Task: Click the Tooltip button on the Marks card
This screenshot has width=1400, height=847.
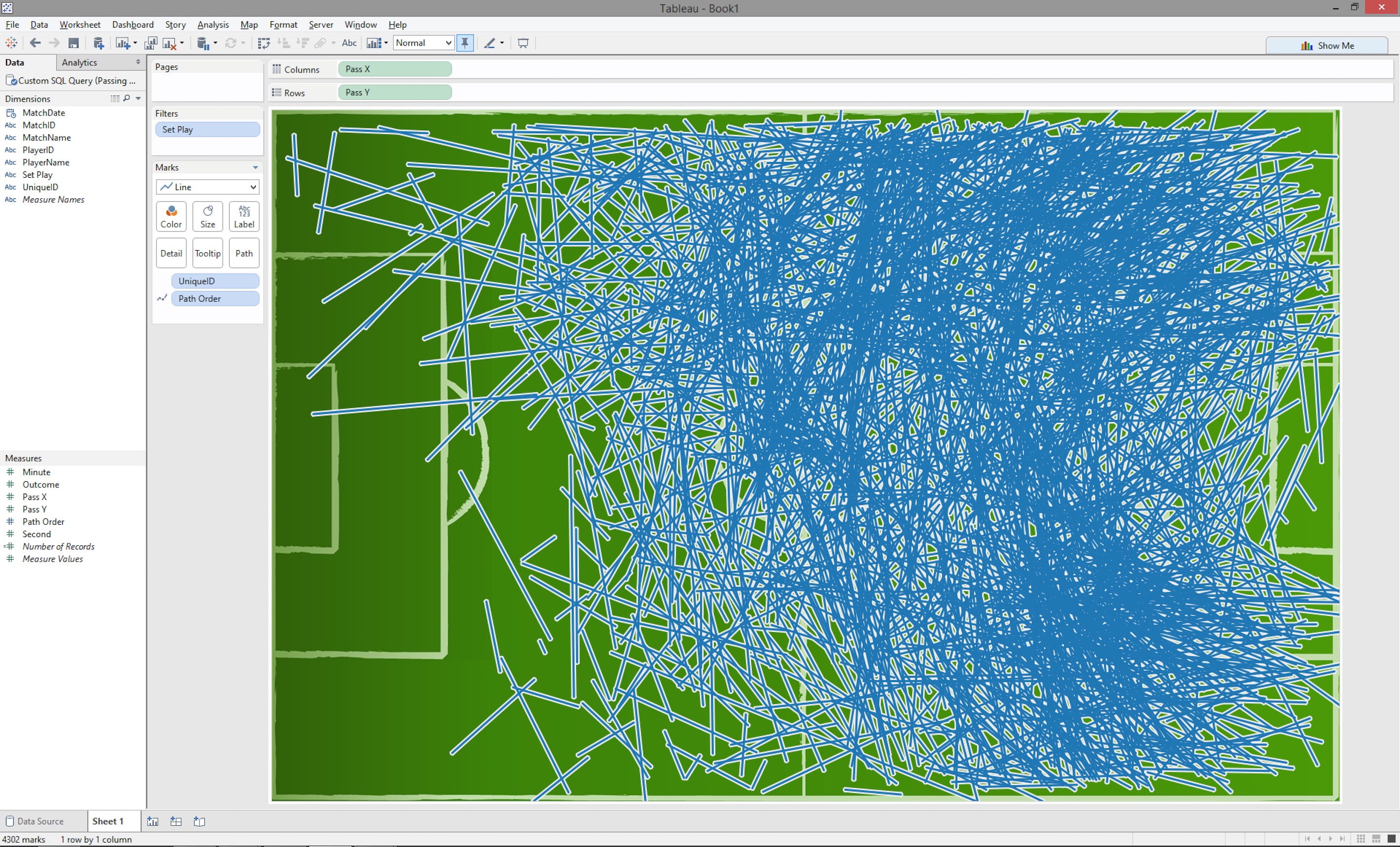Action: 208,253
